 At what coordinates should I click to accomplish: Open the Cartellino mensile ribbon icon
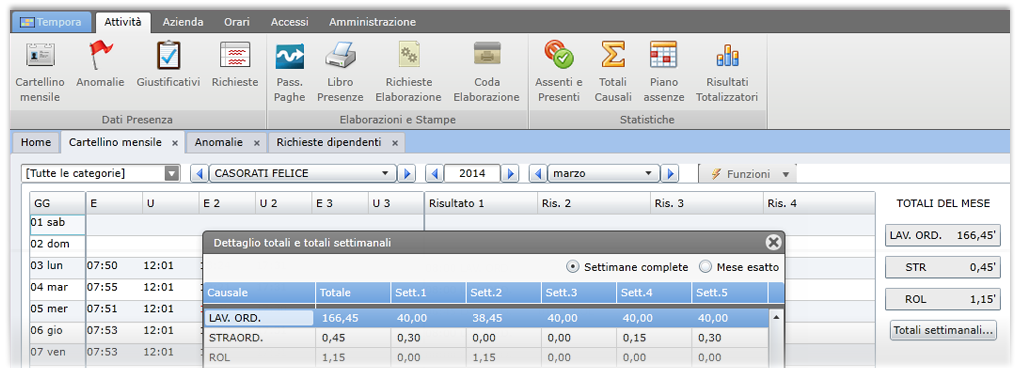(40, 55)
